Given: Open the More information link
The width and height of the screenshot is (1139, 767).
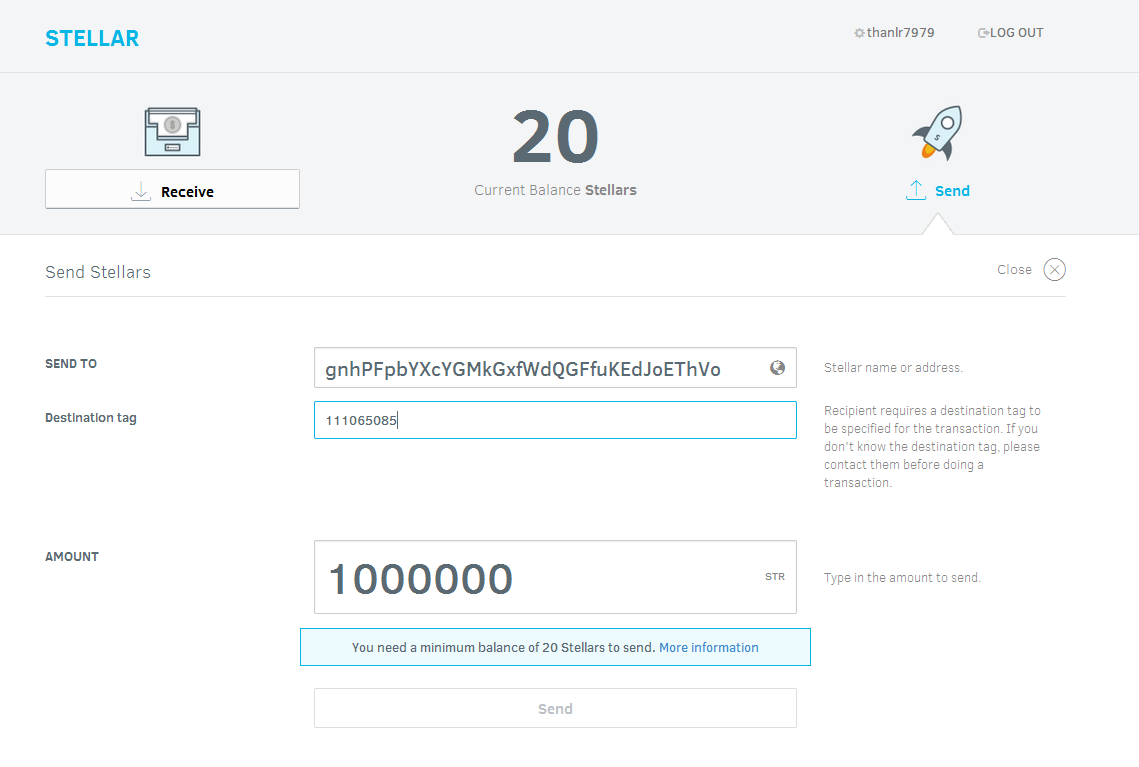Looking at the screenshot, I should point(708,647).
